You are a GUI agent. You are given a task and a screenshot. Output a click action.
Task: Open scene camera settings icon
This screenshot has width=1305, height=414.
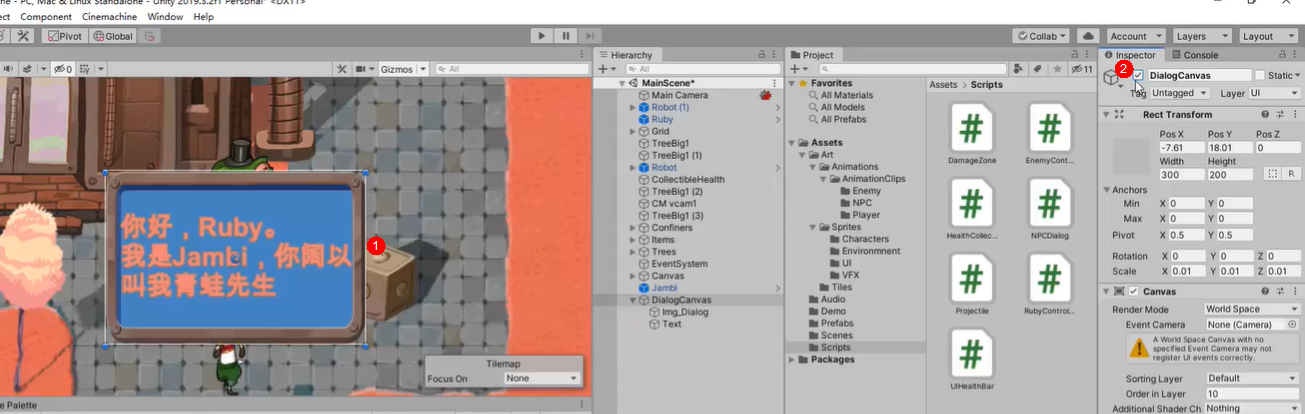pos(360,69)
